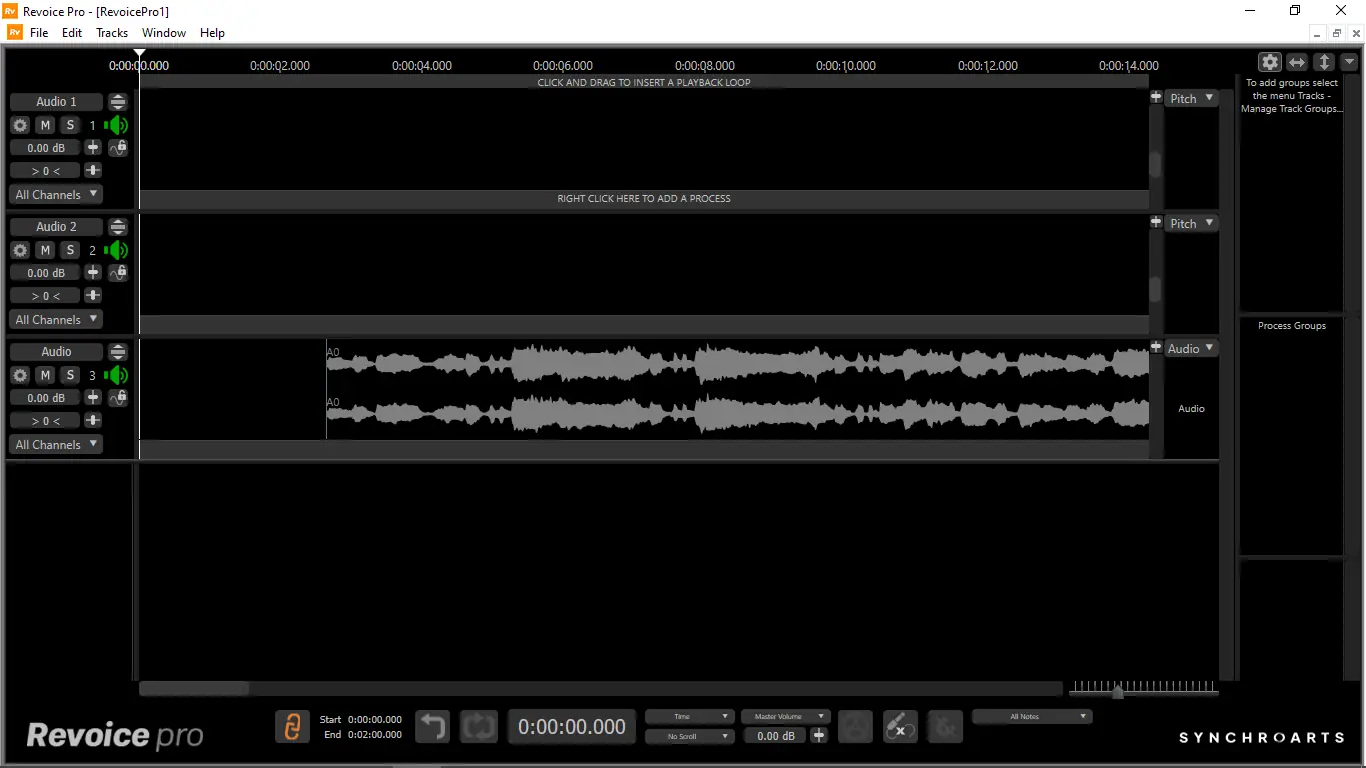Viewport: 1366px width, 768px height.
Task: Click the microphone mute icon near transport controls
Action: point(899,727)
